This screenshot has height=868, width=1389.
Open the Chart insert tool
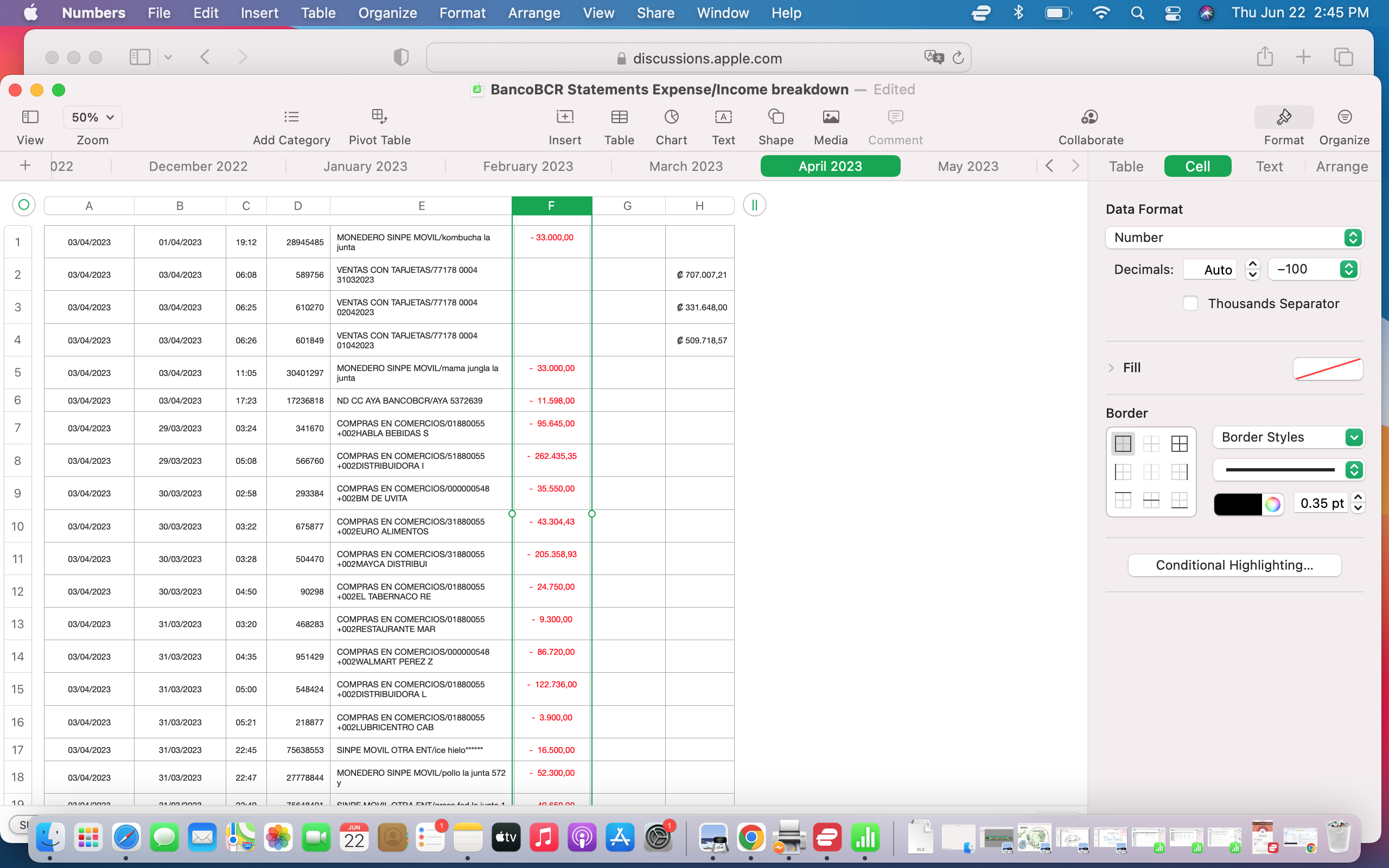671,117
